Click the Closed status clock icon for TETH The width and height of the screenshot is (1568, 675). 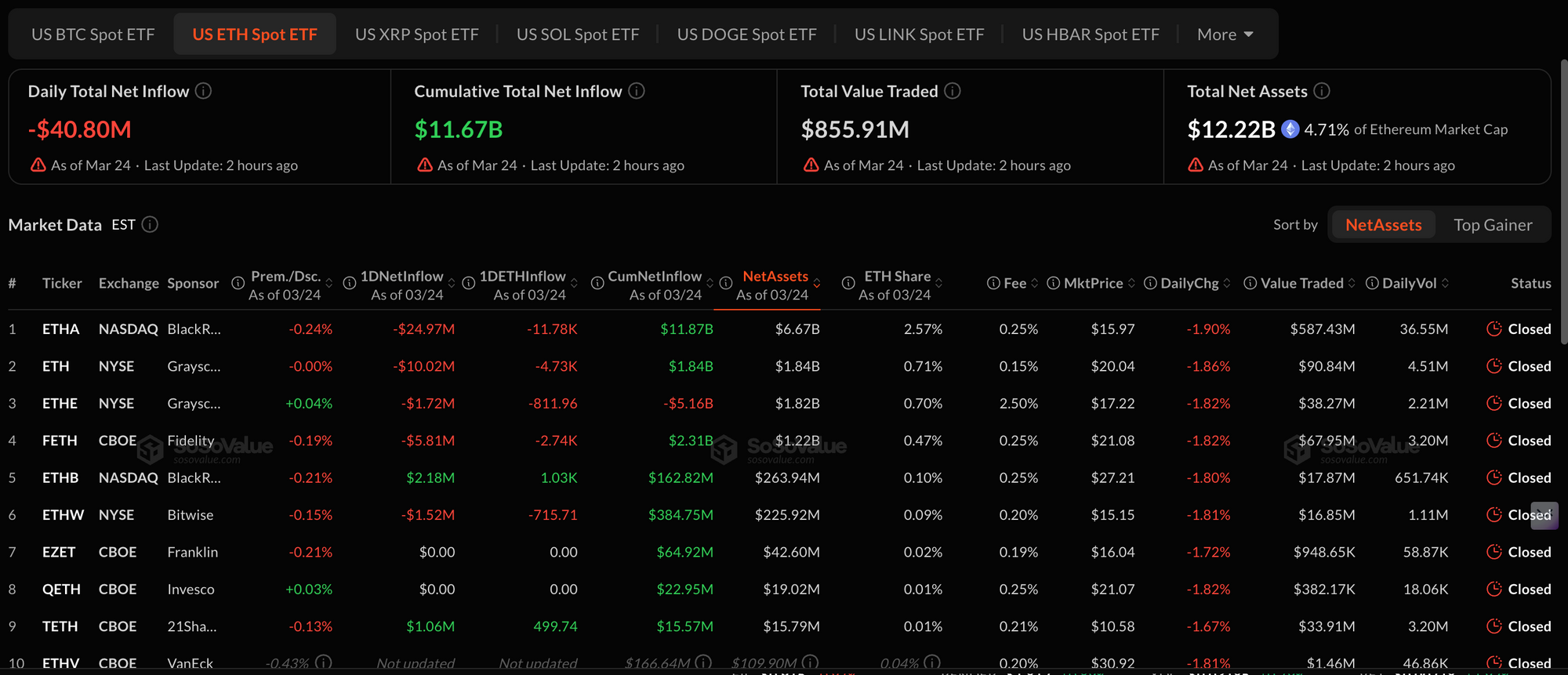pos(1494,626)
